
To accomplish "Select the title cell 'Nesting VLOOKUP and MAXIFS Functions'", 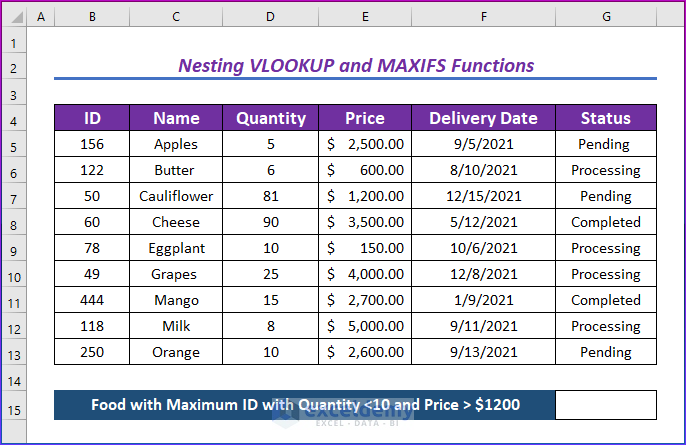I will pyautogui.click(x=355, y=66).
